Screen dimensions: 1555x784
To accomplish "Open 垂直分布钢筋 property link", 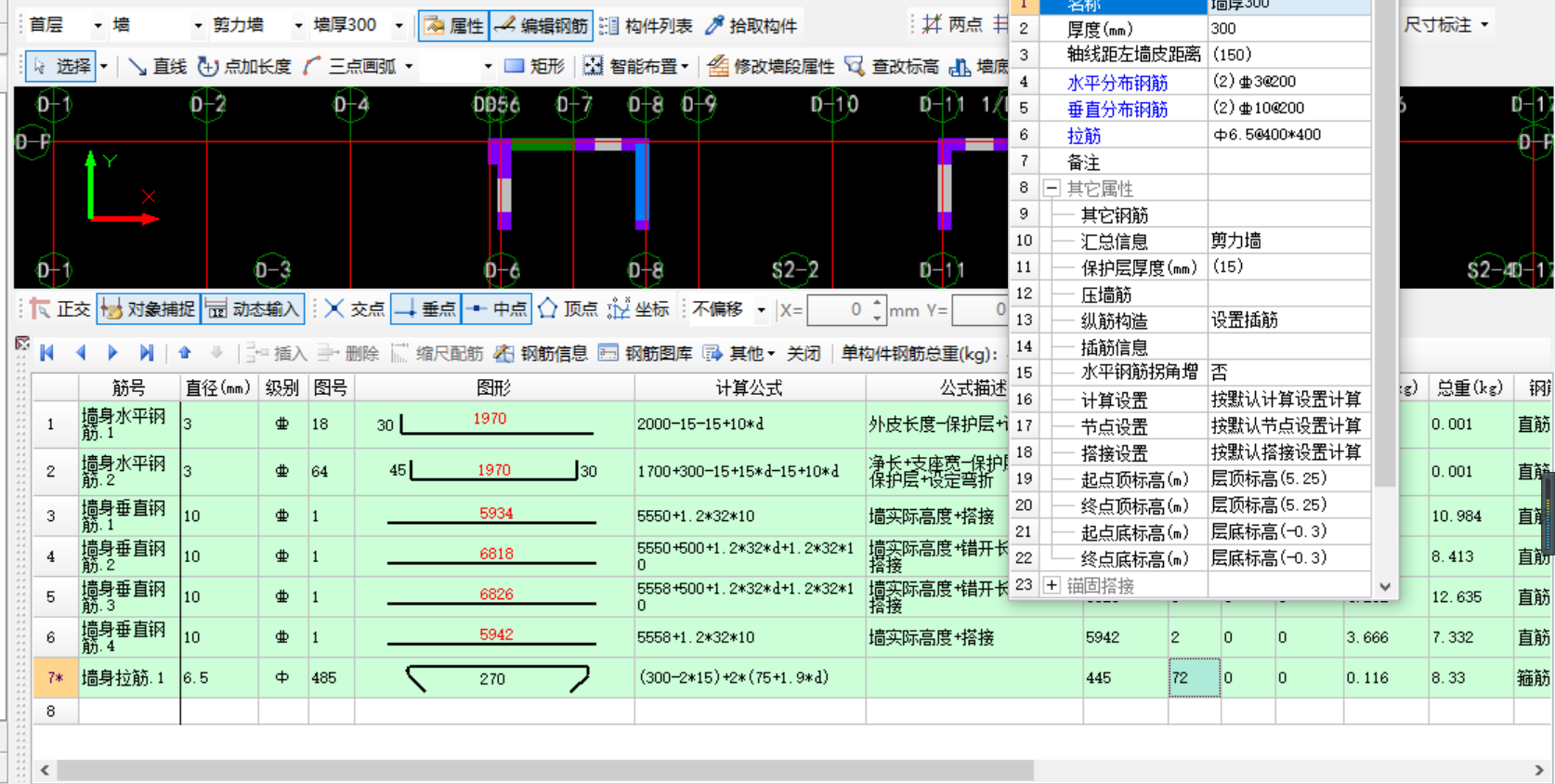I will [x=1117, y=109].
